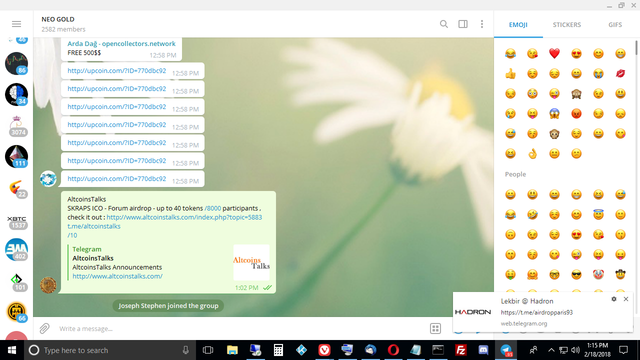Insert the screaming face emoji
This screenshot has height=360, width=640.
pos(554,113)
